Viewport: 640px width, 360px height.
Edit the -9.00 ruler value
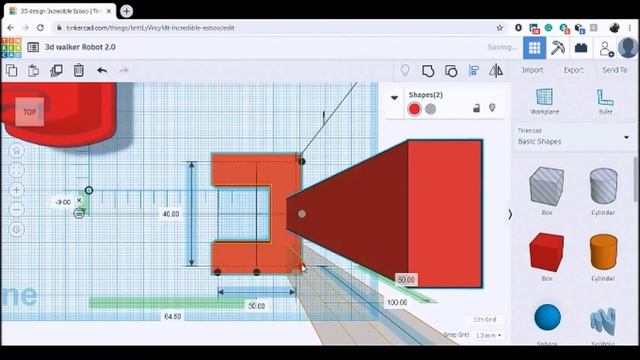[63, 202]
